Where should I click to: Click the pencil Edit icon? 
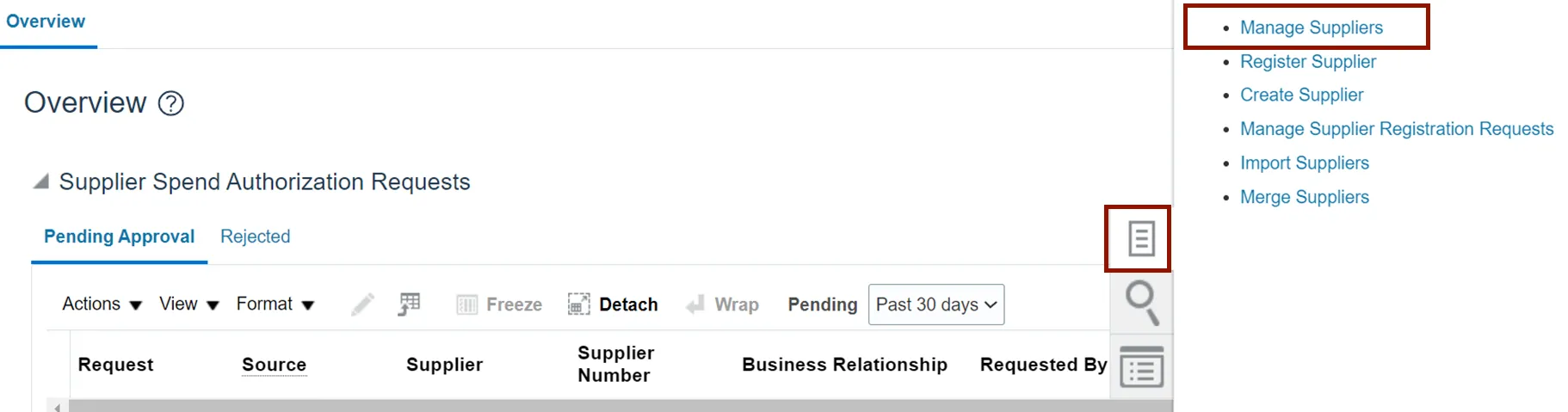(x=362, y=304)
